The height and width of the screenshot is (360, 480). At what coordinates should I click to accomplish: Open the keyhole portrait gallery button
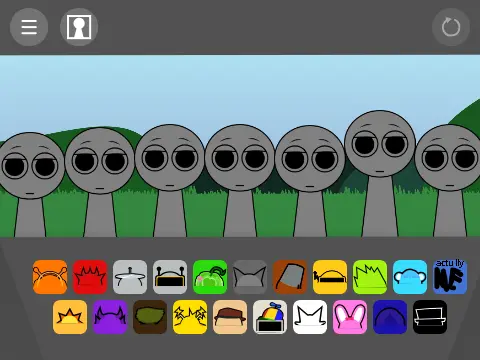(79, 27)
